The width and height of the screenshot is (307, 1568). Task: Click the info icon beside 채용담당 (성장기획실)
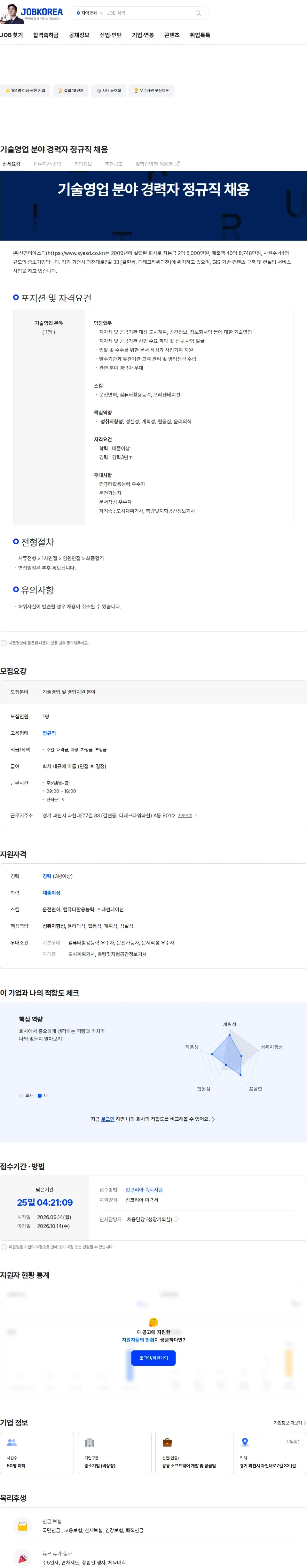[x=177, y=1219]
